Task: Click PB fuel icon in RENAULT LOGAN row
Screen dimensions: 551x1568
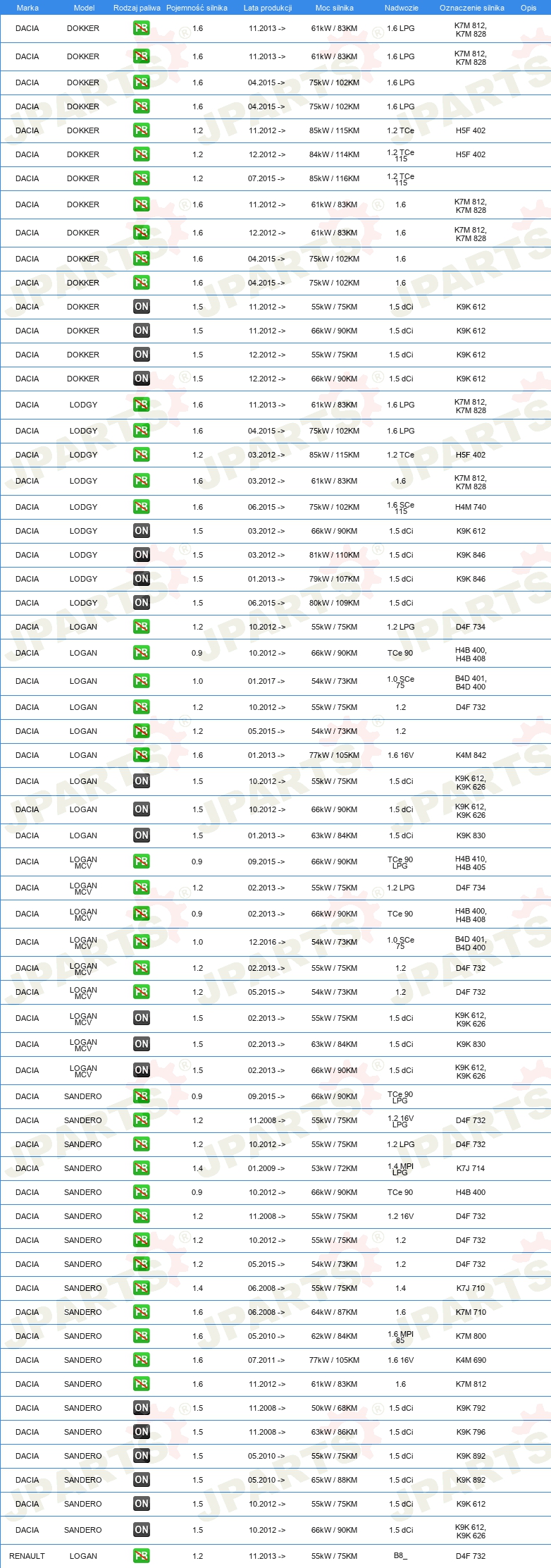Action: (141, 1556)
